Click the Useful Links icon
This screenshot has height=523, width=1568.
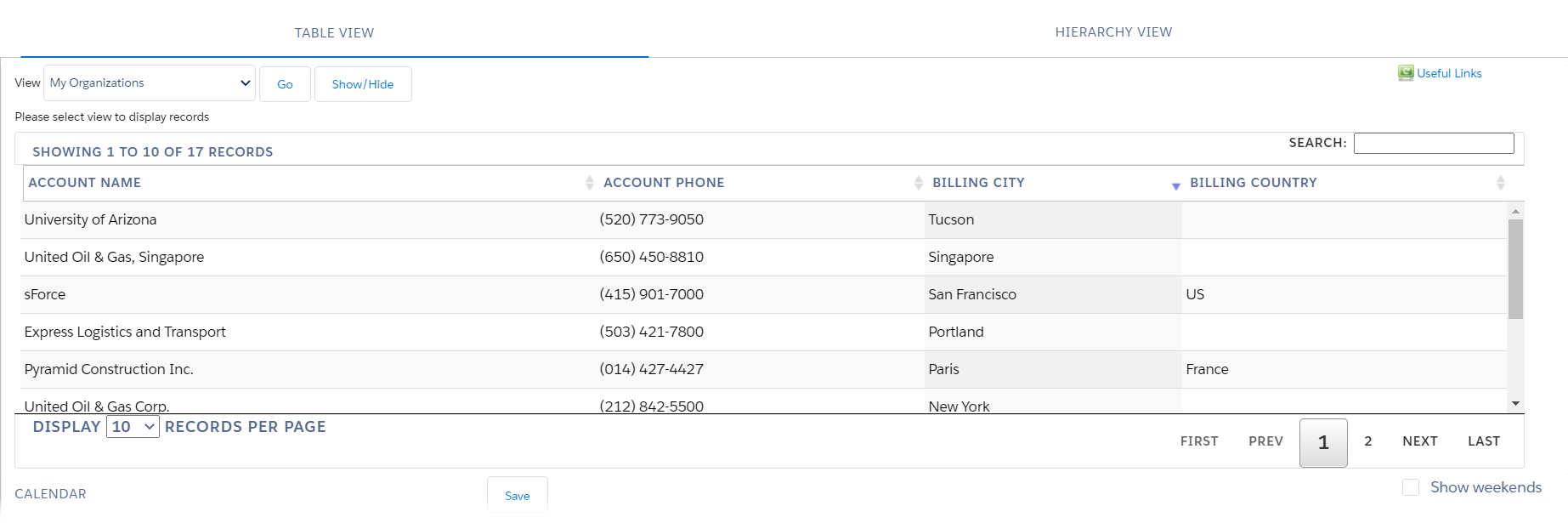tap(1406, 73)
